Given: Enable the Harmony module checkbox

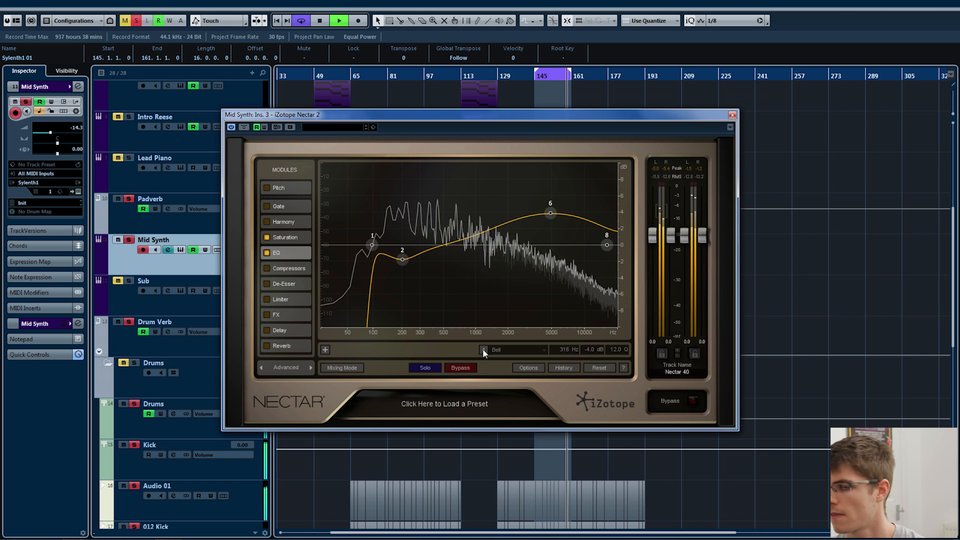Looking at the screenshot, I should [266, 222].
